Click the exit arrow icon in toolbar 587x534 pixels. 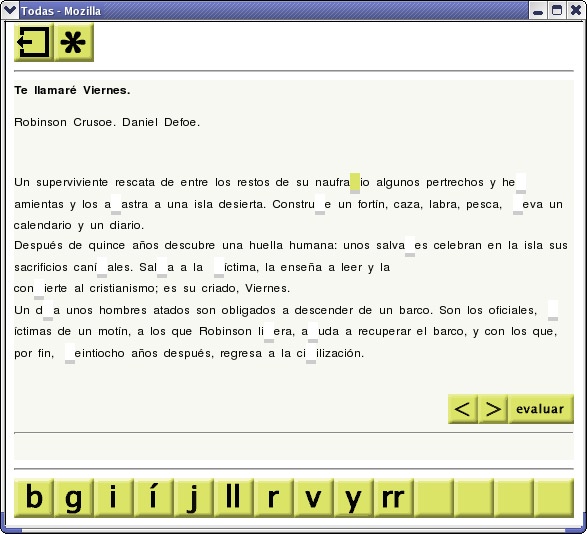(34, 42)
